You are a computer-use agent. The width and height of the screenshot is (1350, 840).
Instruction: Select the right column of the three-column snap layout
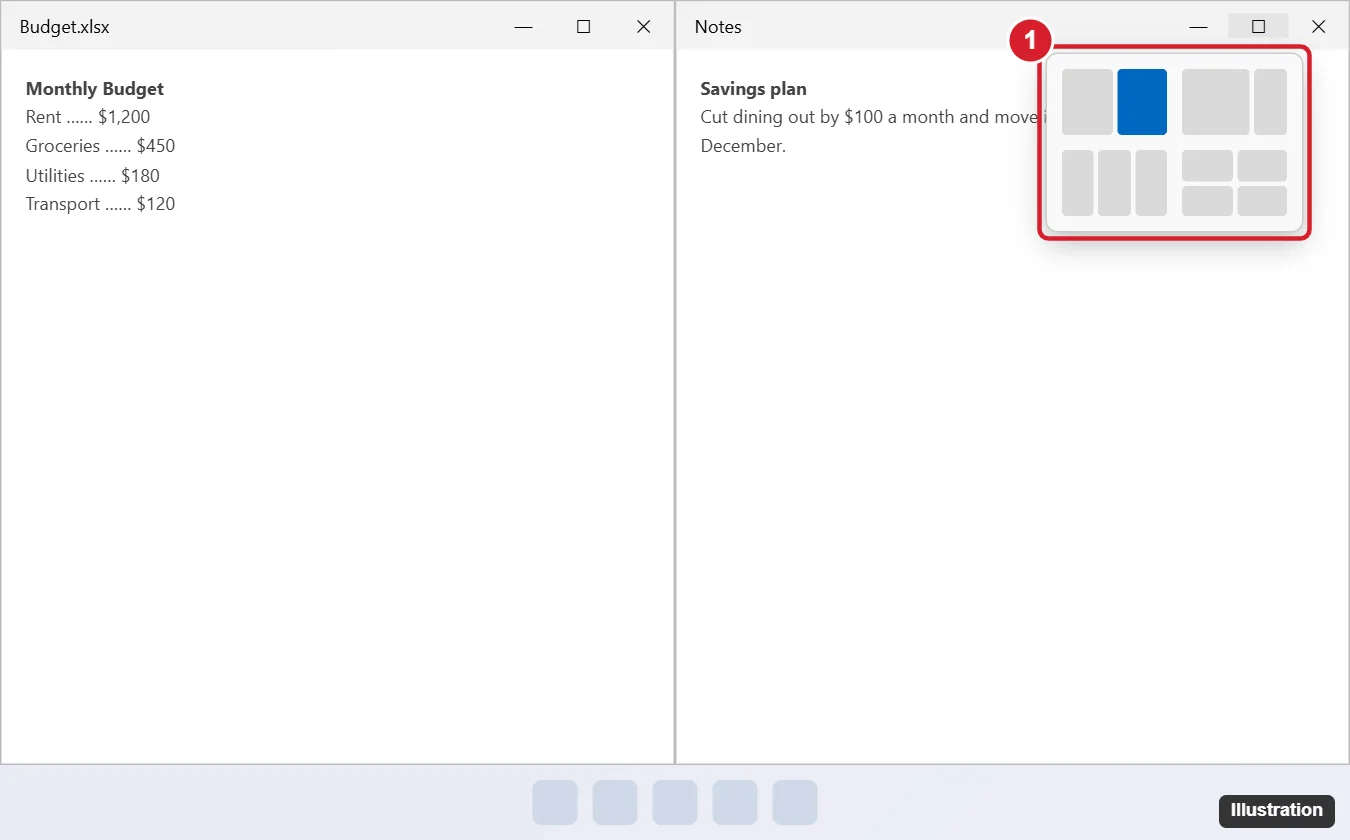pos(1151,183)
